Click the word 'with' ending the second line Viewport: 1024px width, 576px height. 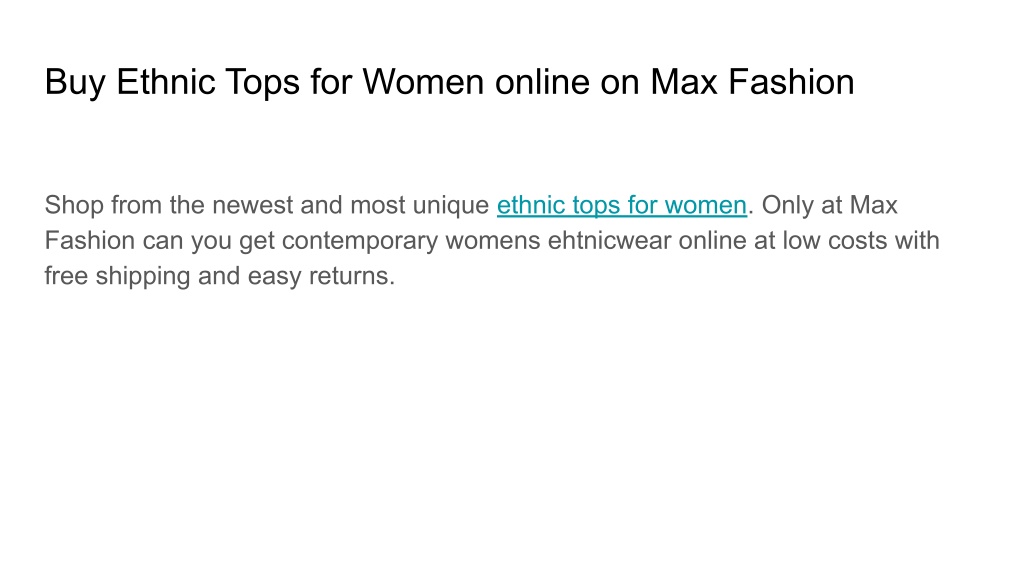pyautogui.click(x=917, y=240)
